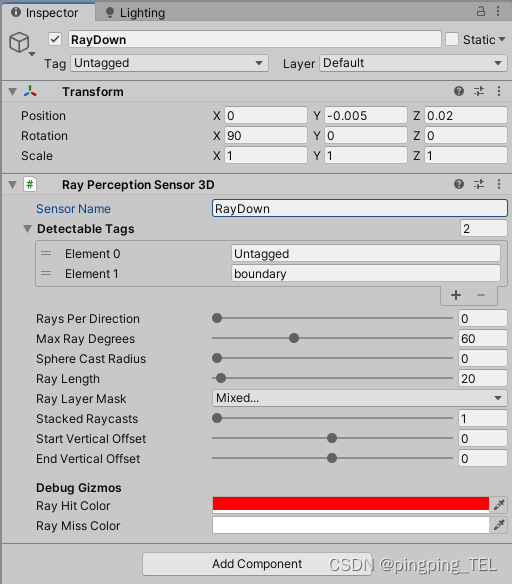Screen dimensions: 512x584
Task: Open the red Ray Hit Color swatch
Action: coord(351,505)
